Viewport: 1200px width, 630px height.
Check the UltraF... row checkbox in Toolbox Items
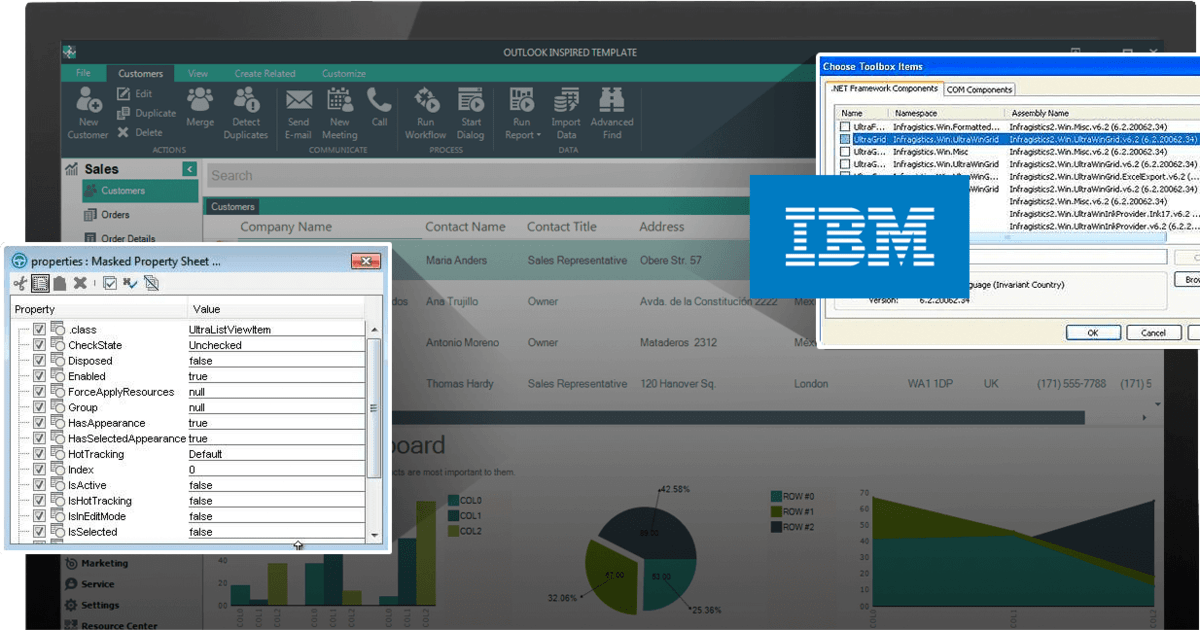(x=845, y=127)
